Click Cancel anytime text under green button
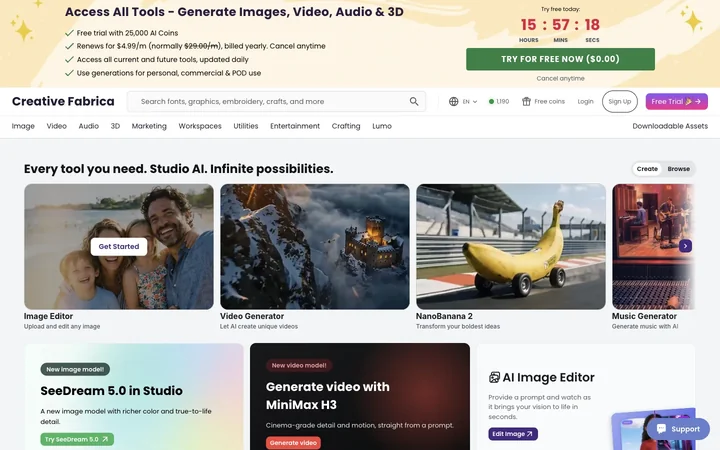The width and height of the screenshot is (720, 450). pyautogui.click(x=560, y=79)
